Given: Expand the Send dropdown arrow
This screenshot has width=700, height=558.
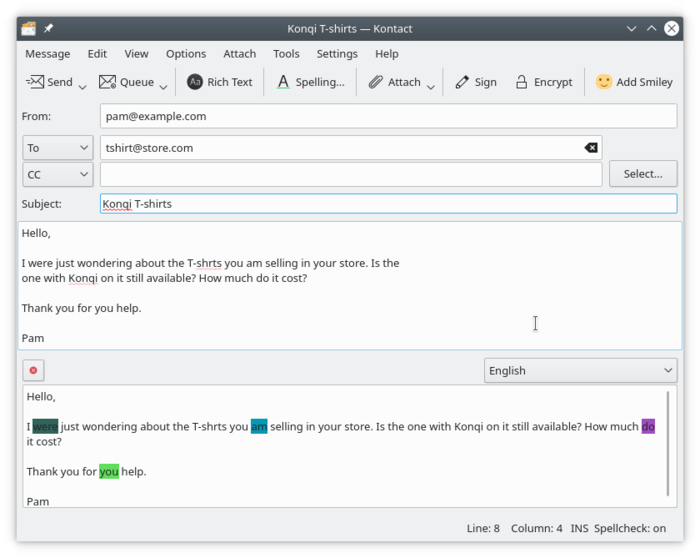Looking at the screenshot, I should (82, 85).
